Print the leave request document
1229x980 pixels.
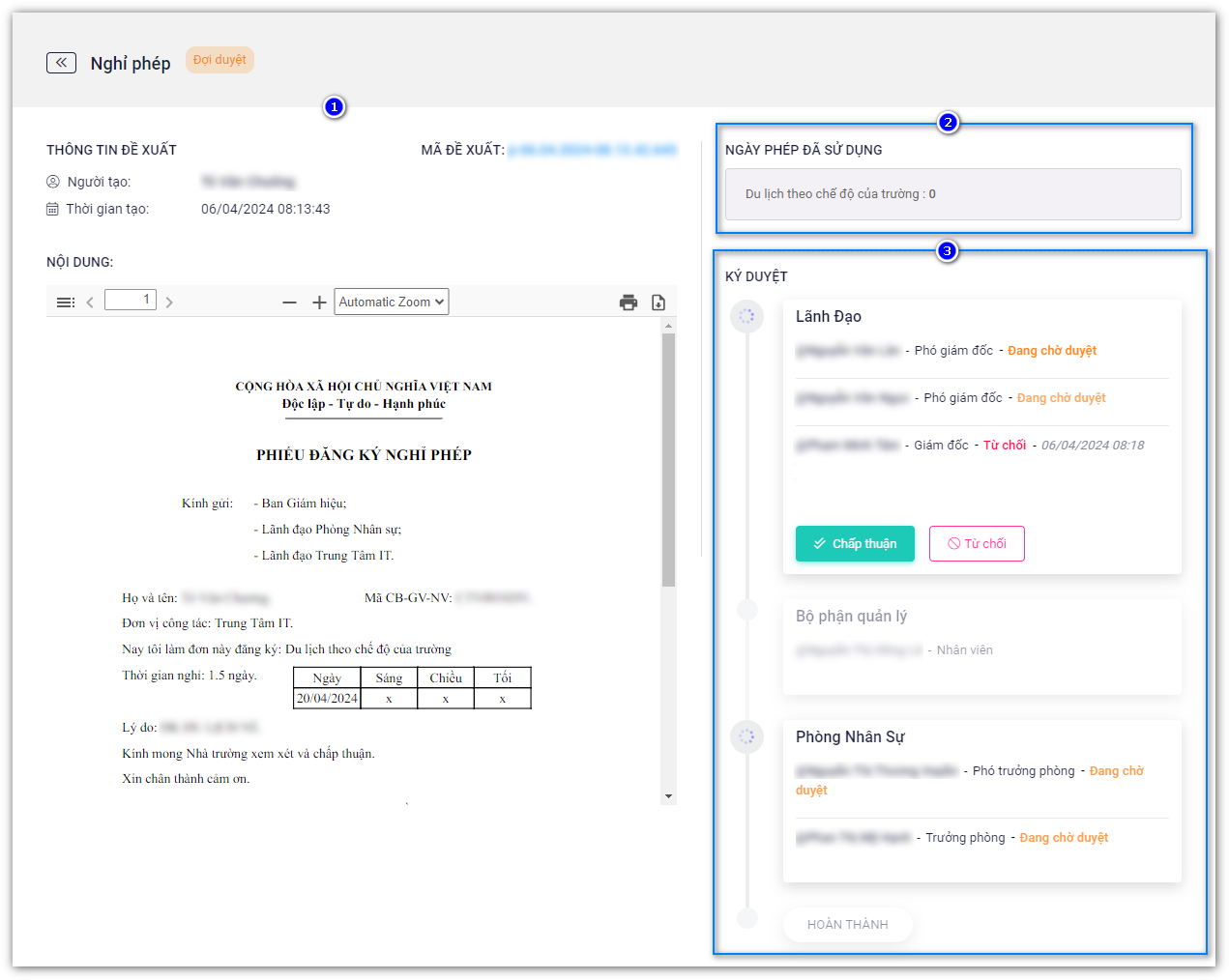coord(629,303)
